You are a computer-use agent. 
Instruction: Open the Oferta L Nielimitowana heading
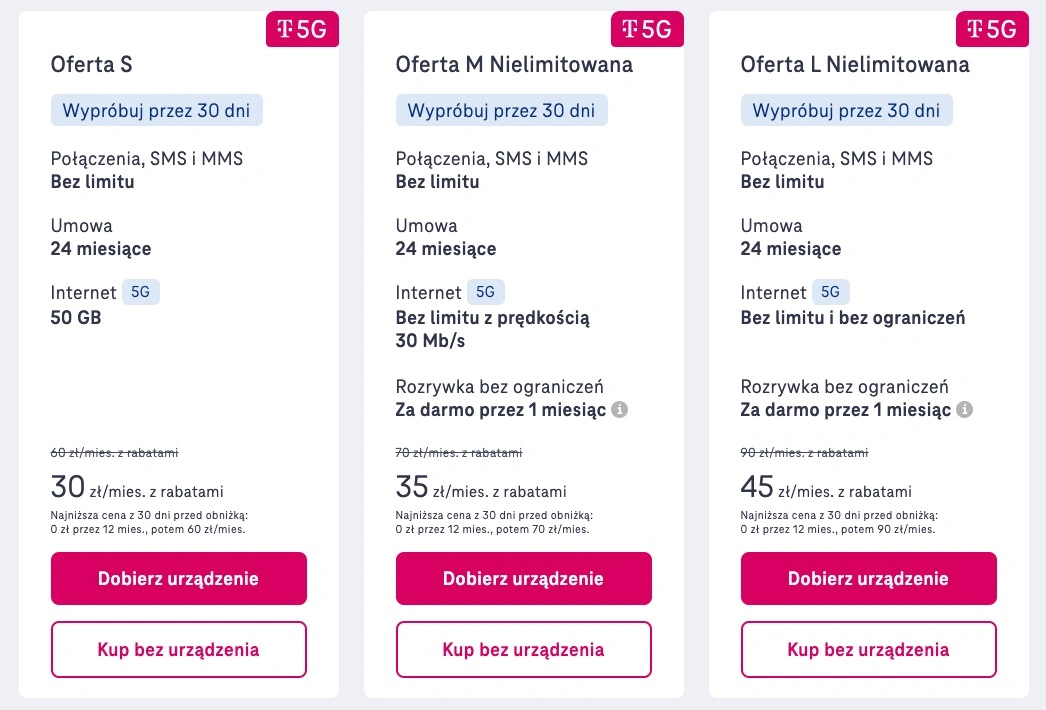(x=855, y=65)
